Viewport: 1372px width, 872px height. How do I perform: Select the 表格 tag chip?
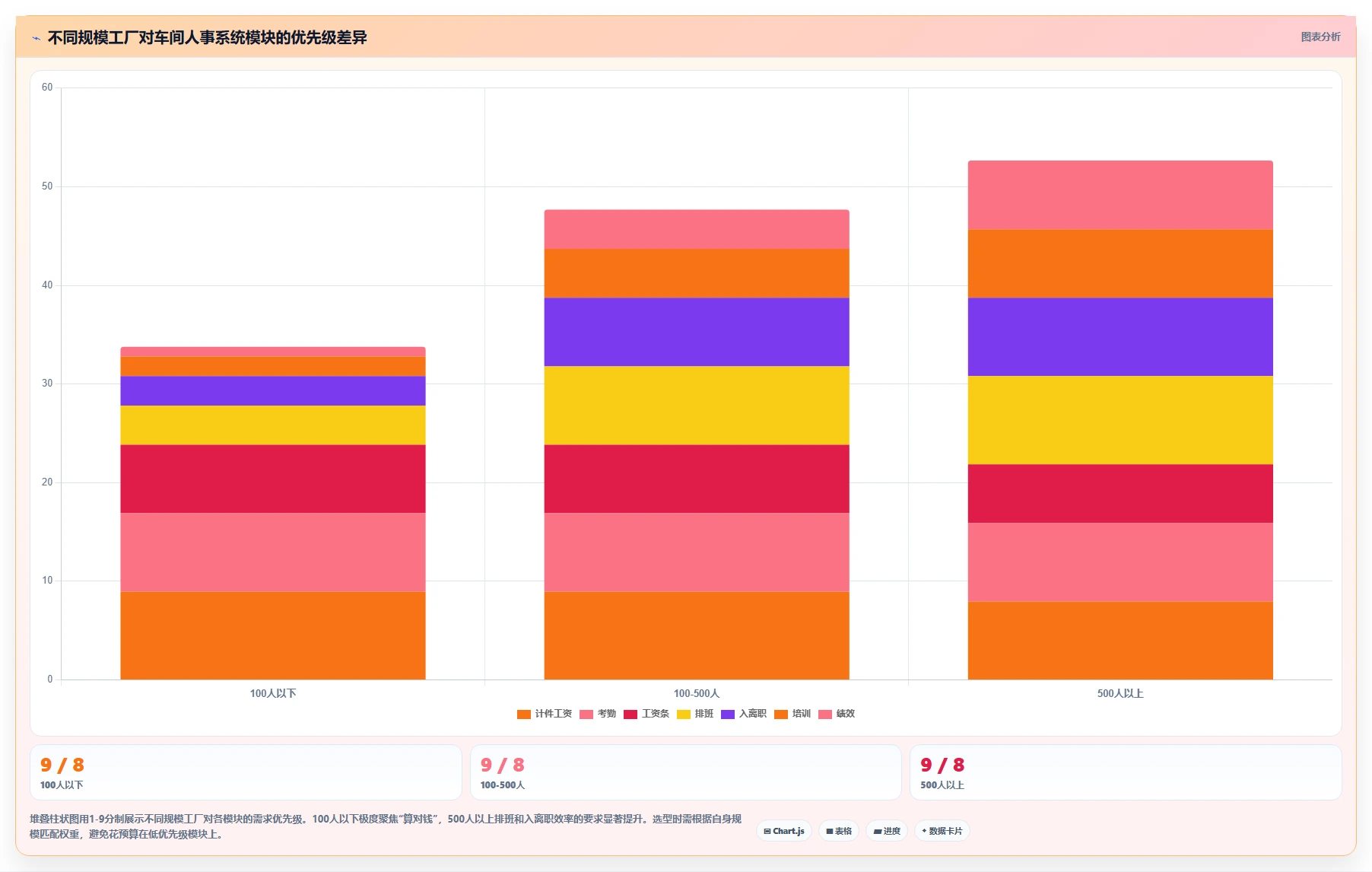[x=839, y=831]
